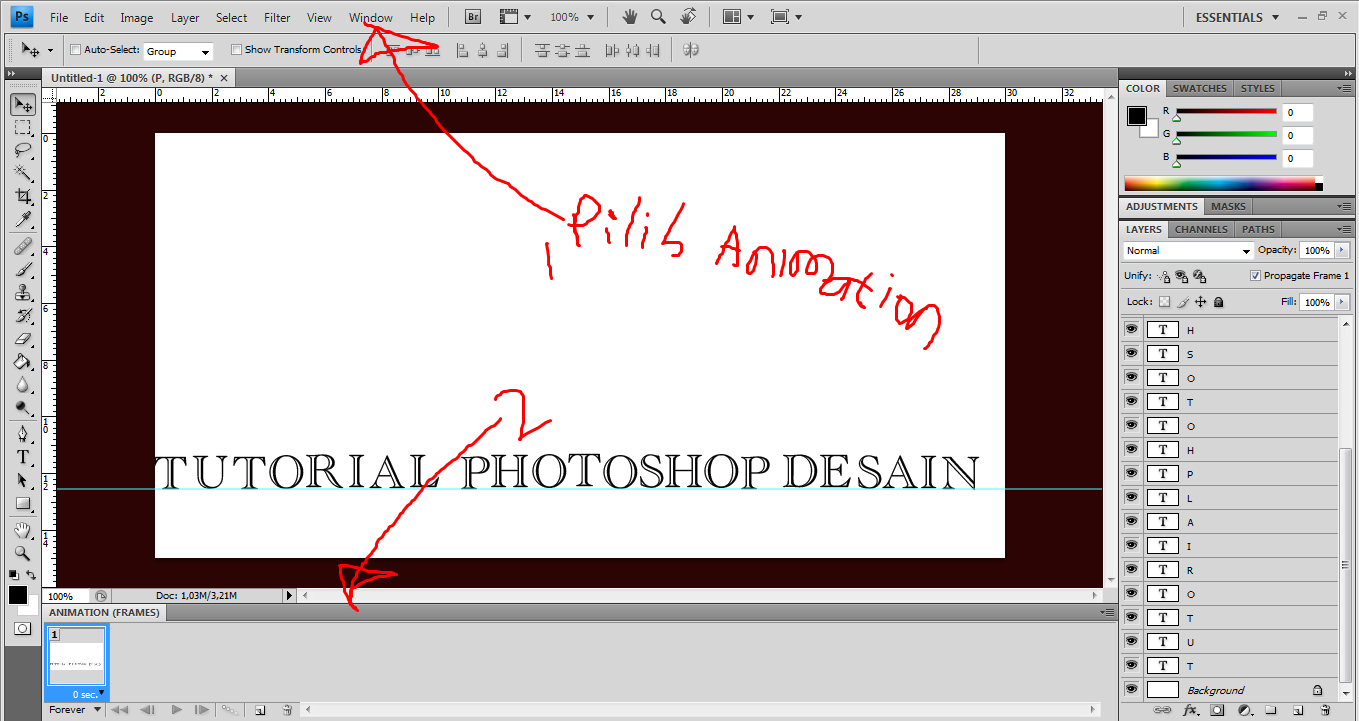Select the Rectangle shape tool
Viewport: 1359px width, 721px height.
(x=23, y=503)
